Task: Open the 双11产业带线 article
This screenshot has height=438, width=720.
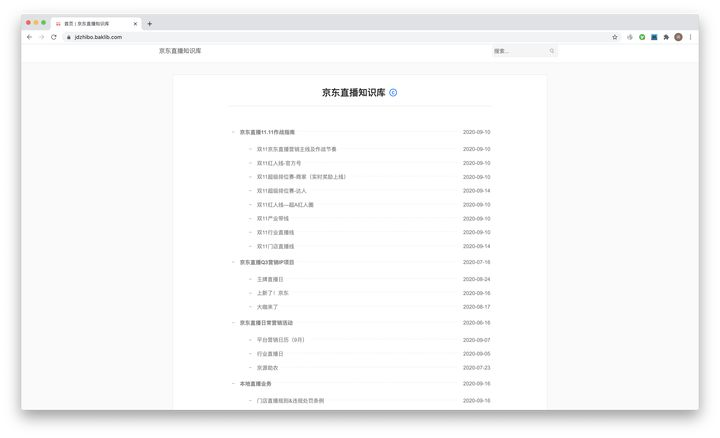Action: (x=273, y=219)
